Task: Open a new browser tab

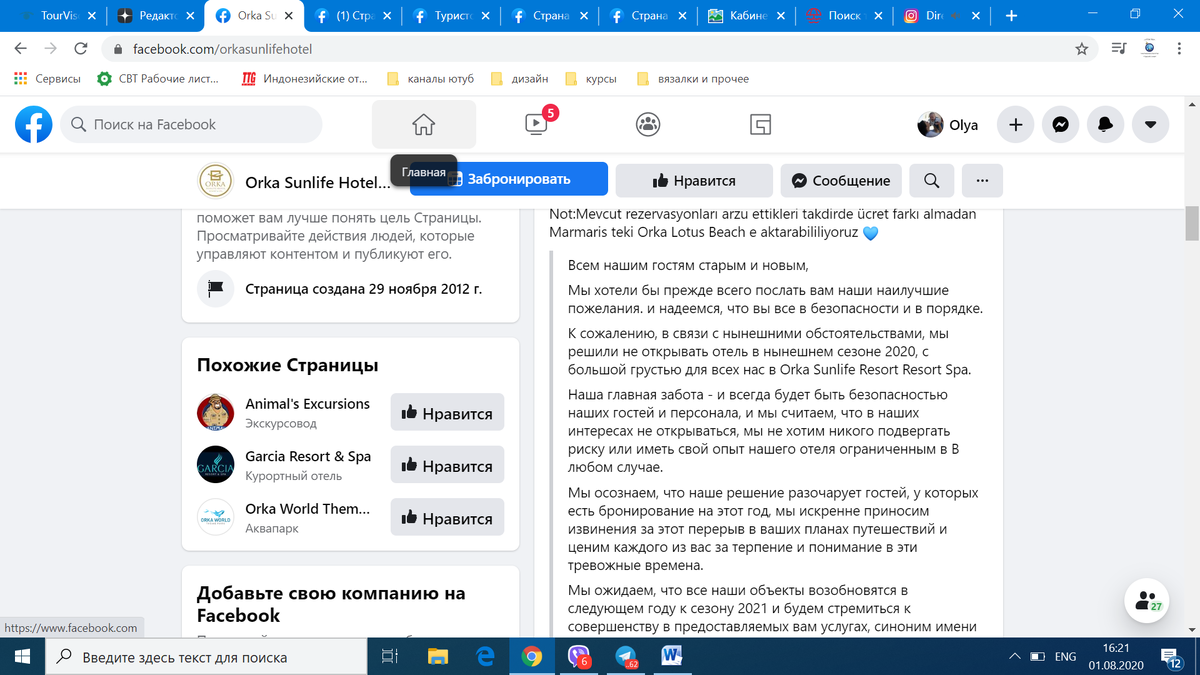Action: pos(1011,16)
